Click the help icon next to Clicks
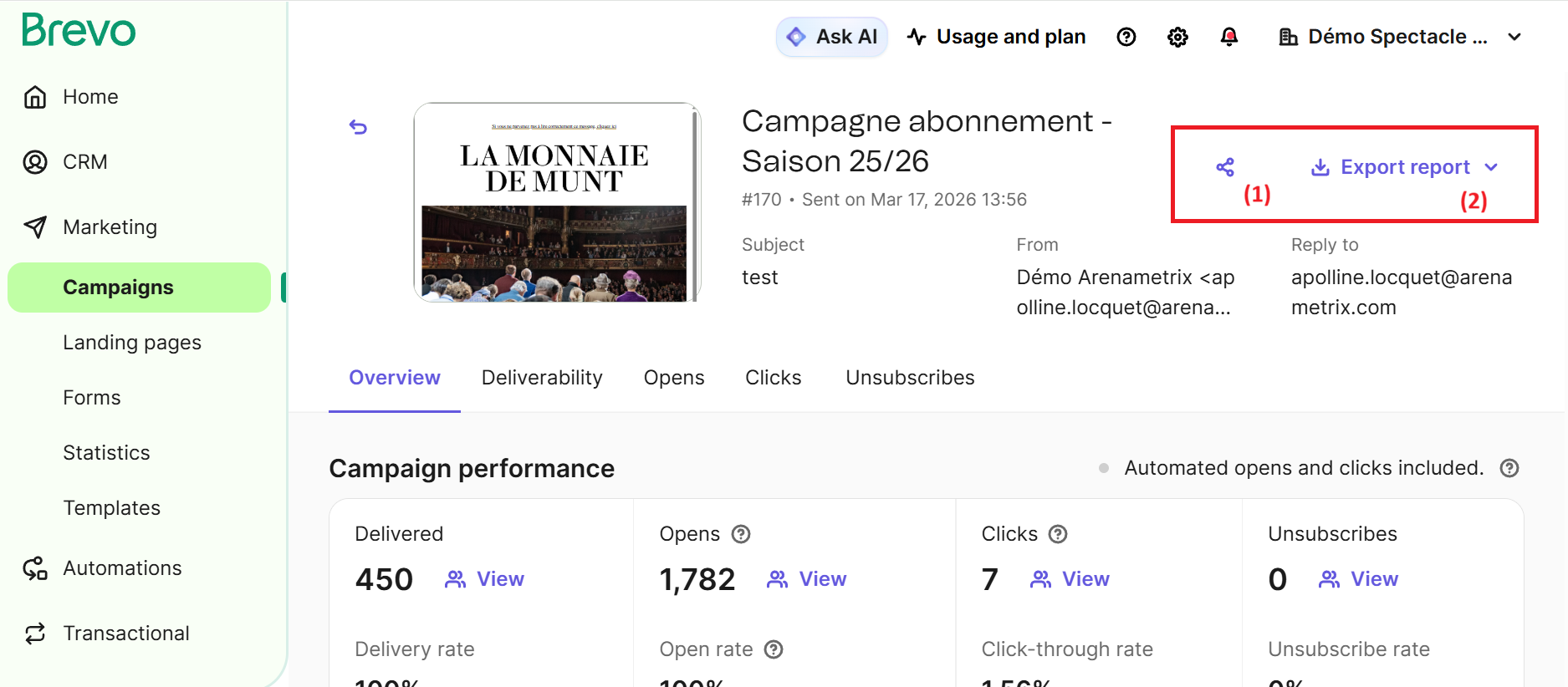 1058,534
